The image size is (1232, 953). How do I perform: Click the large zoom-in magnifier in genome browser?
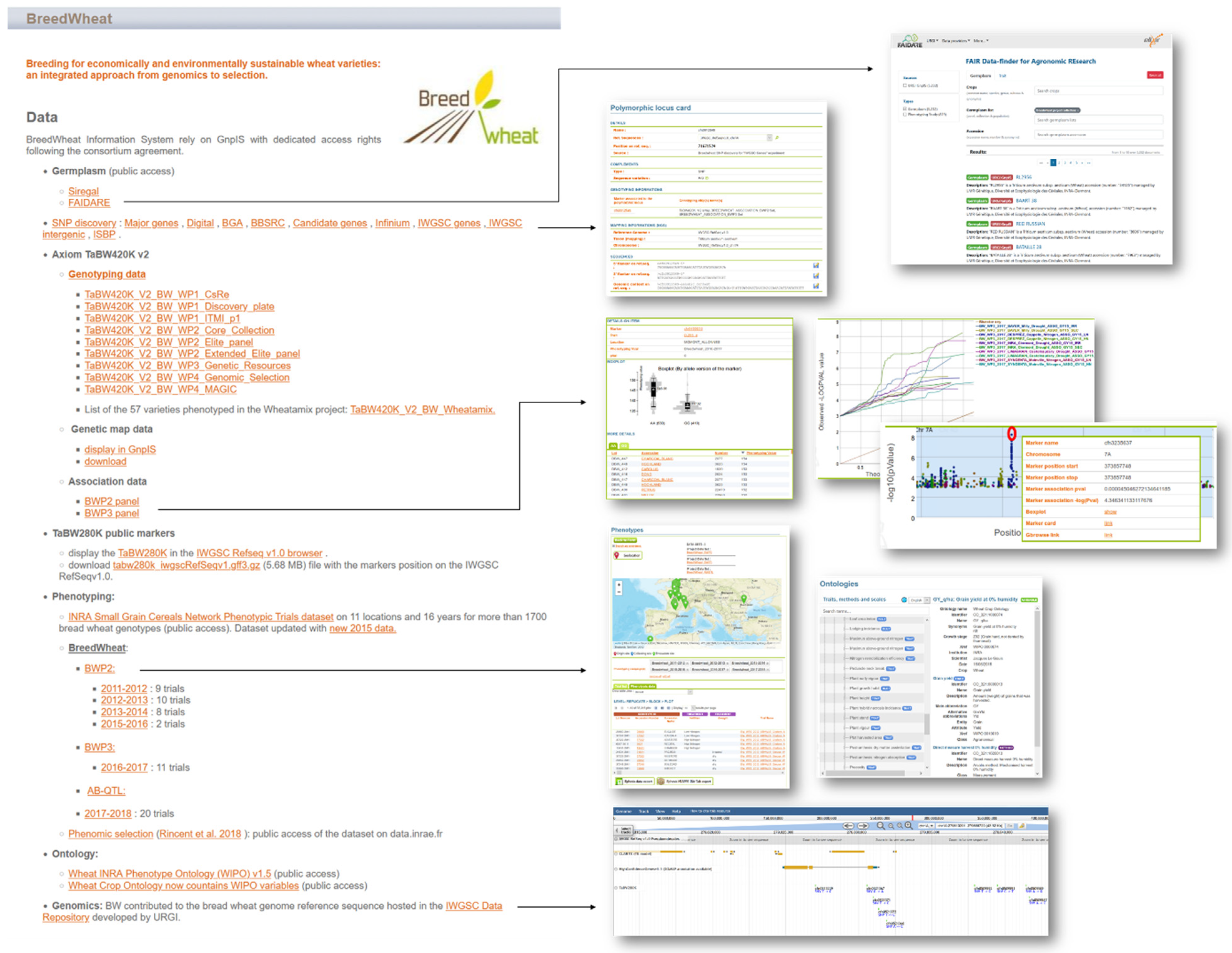pyautogui.click(x=909, y=826)
